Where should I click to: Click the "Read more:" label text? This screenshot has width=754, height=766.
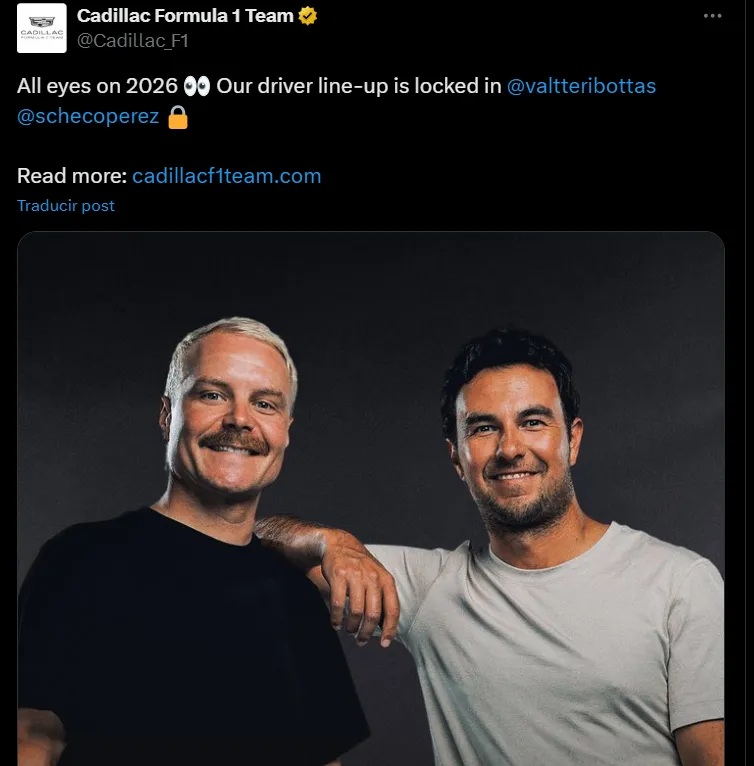point(71,176)
